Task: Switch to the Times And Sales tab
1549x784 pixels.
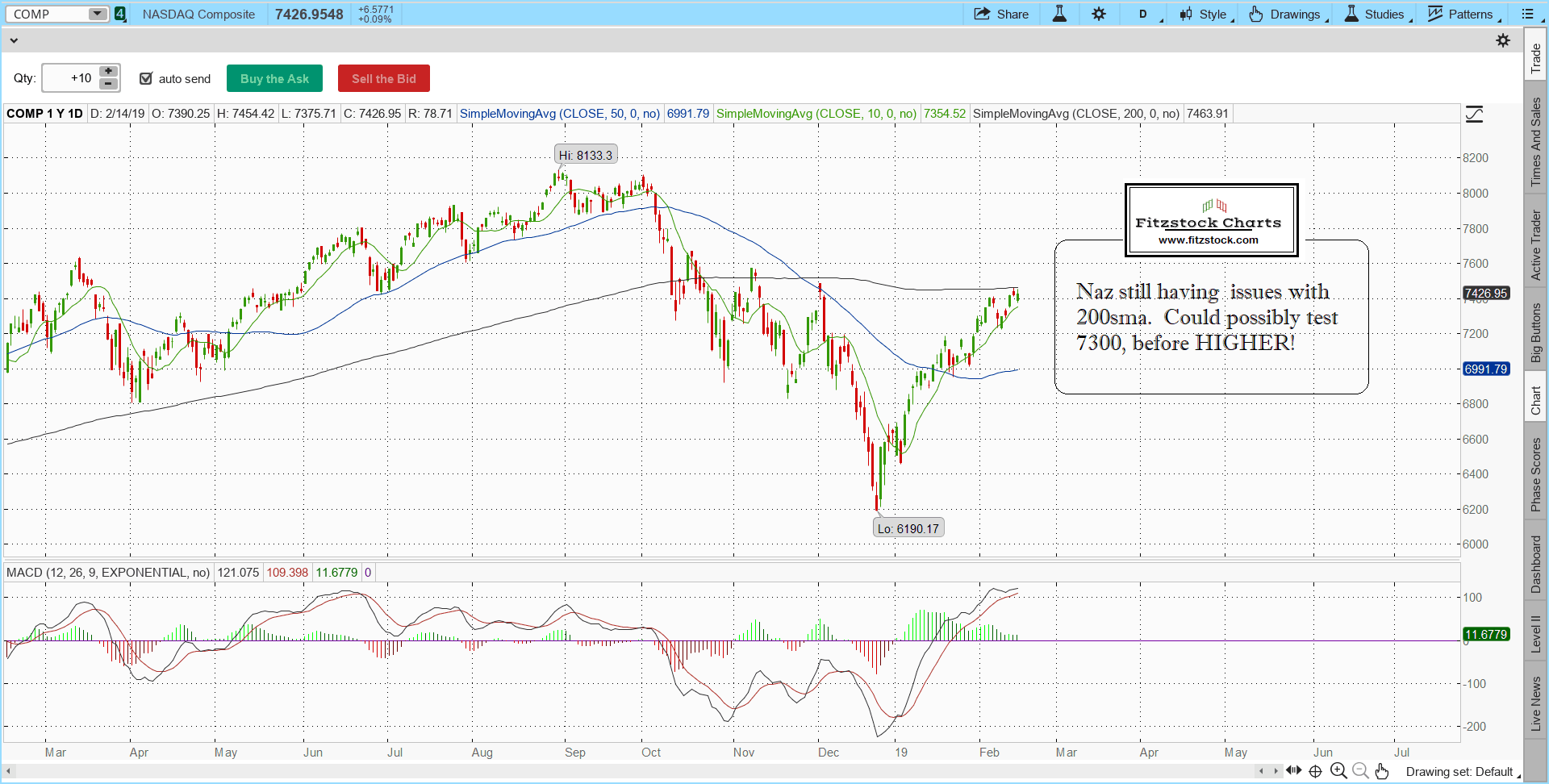Action: (1535, 142)
